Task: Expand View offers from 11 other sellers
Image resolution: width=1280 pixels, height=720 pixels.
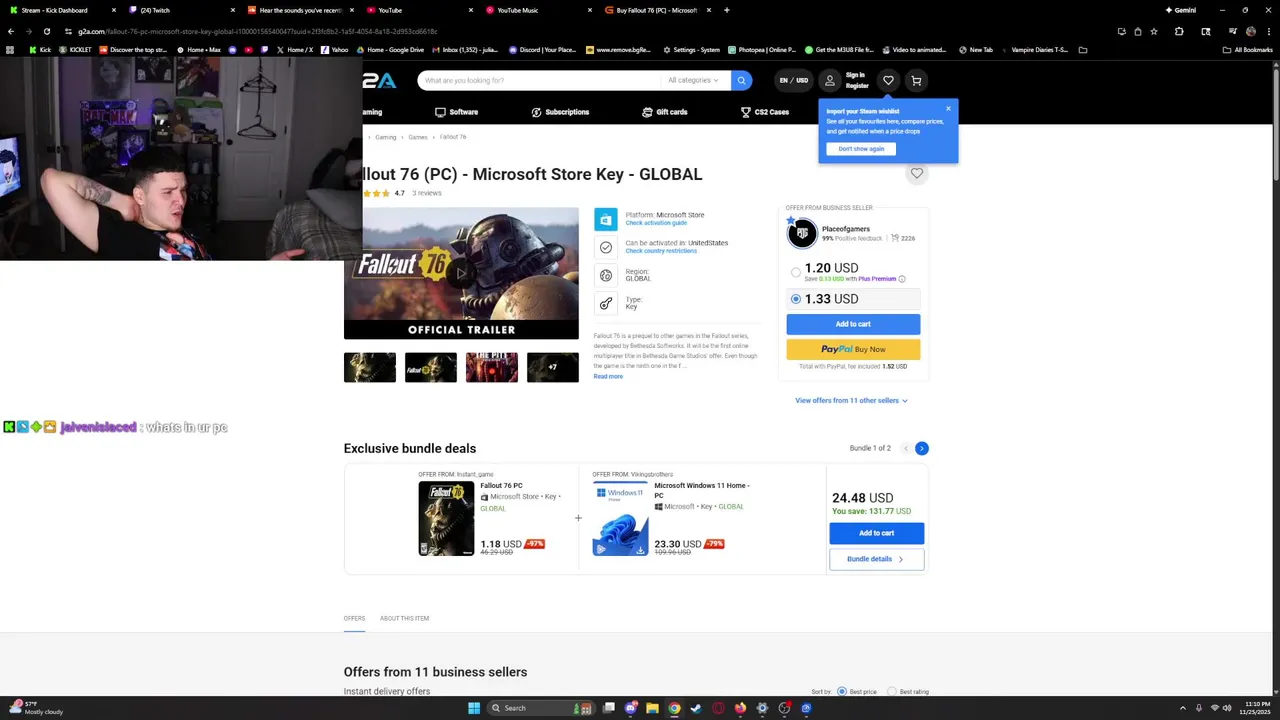Action: [x=851, y=400]
